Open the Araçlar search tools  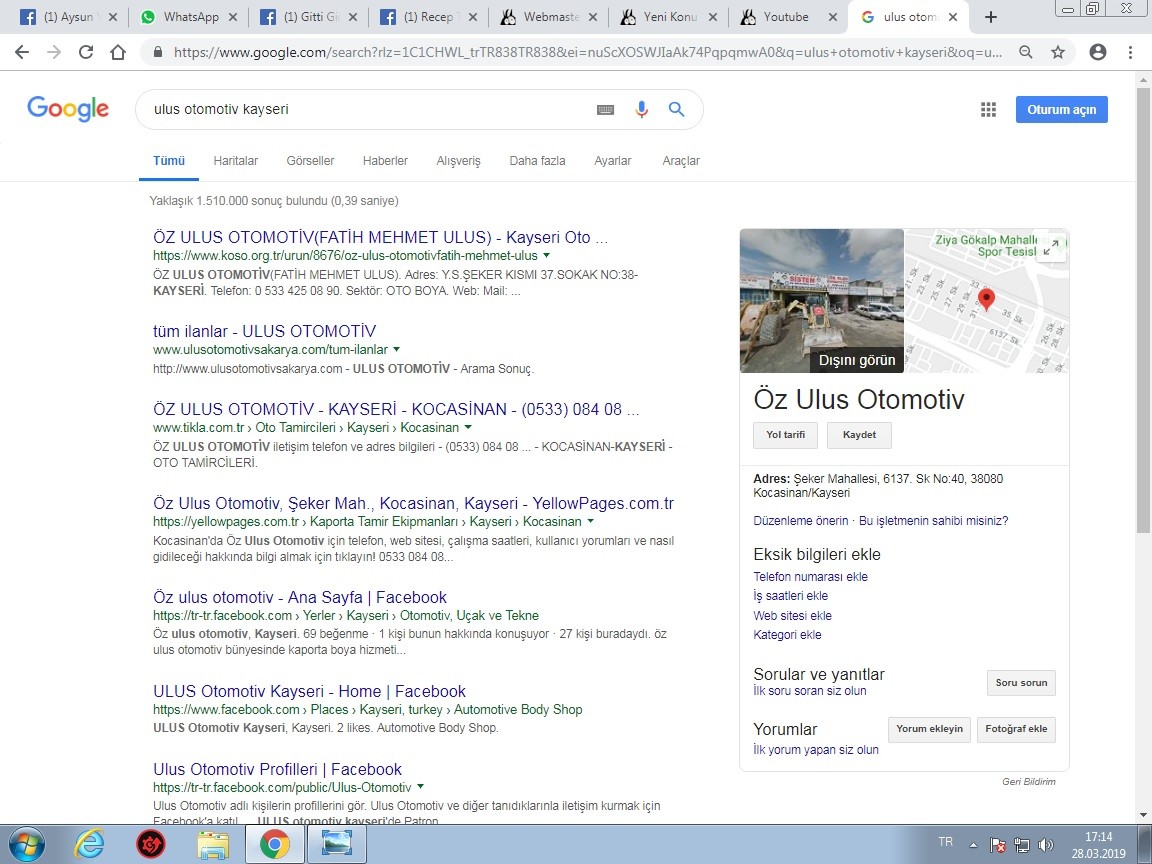click(681, 161)
